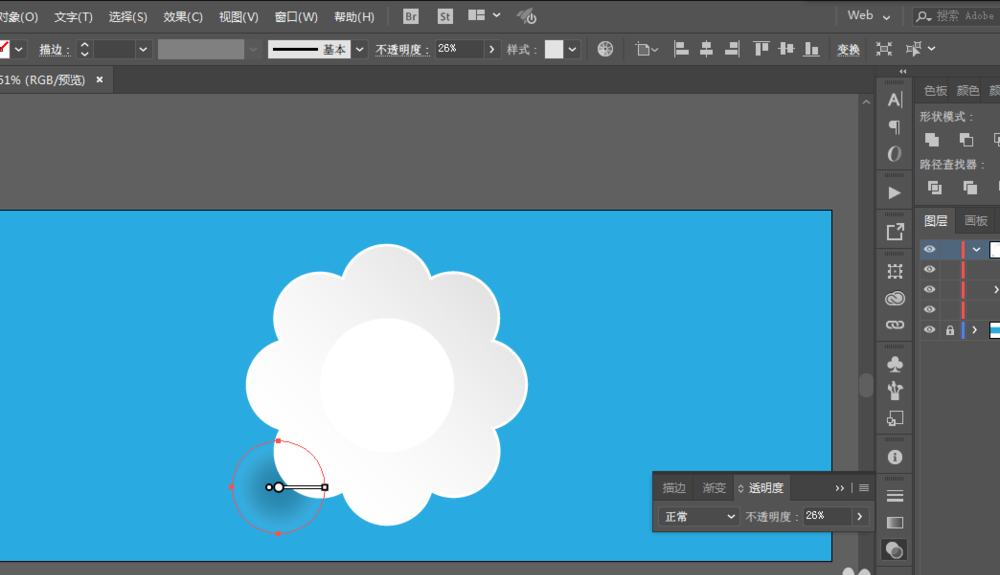
Task: Click the 样式 white style swatch
Action: click(554, 49)
